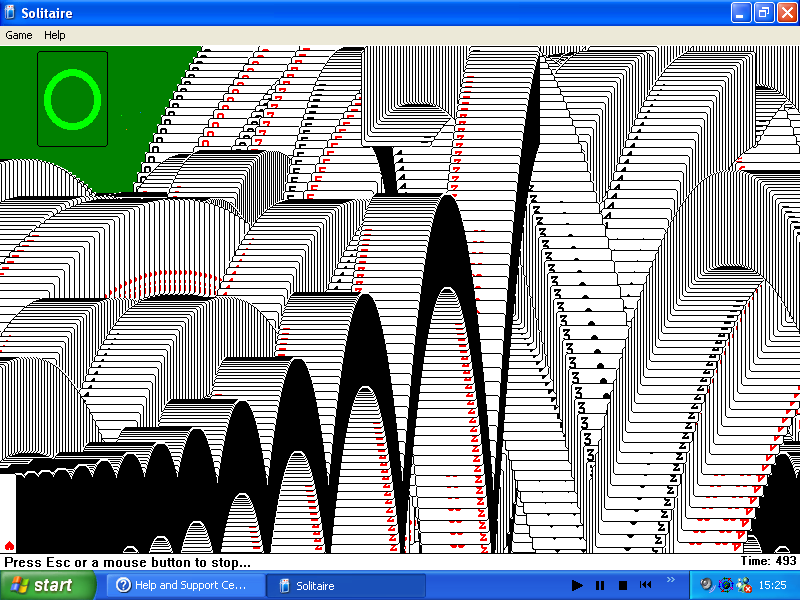
Task: Close the Solitaire window
Action: coord(785,12)
